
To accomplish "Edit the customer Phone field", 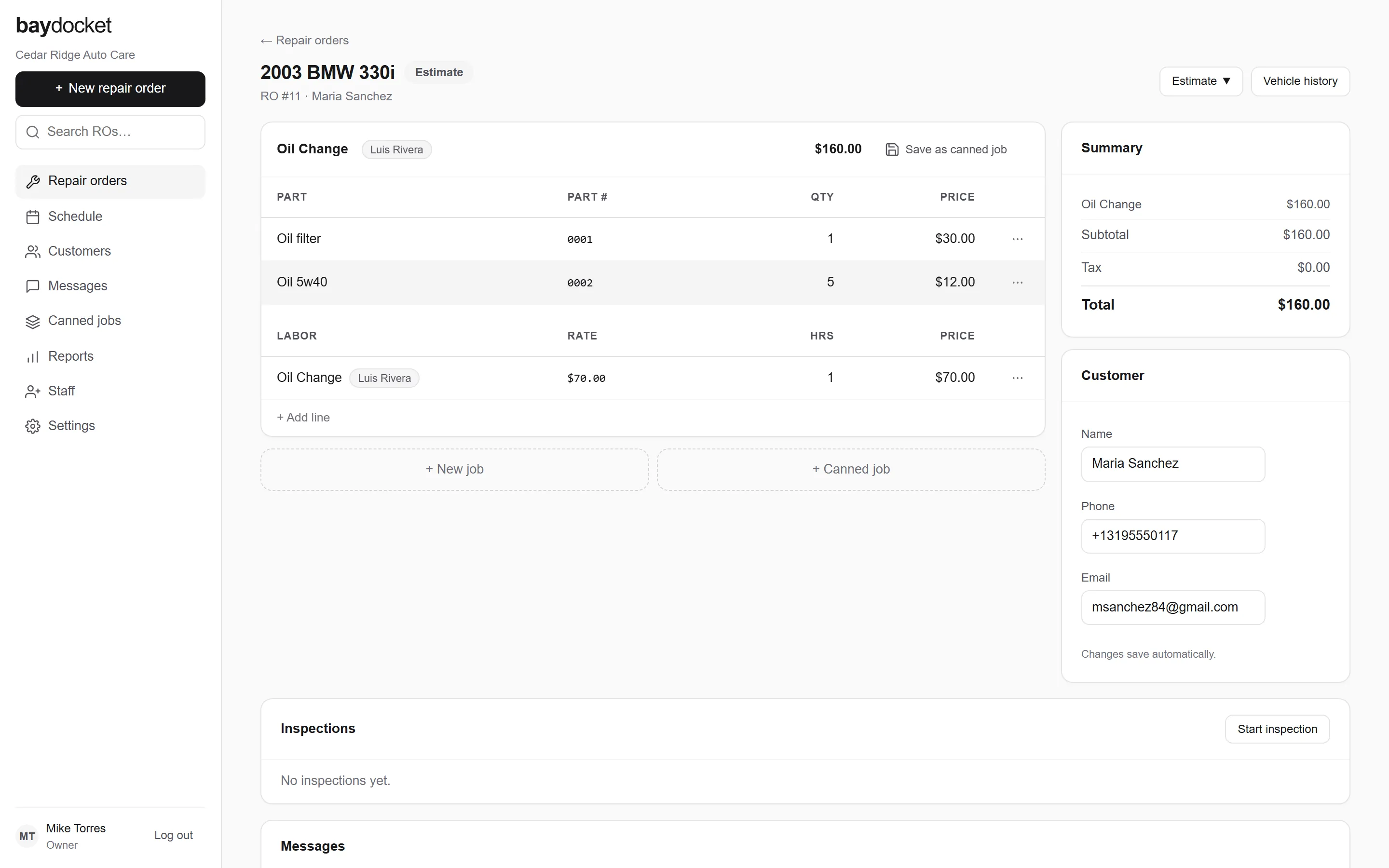I will tap(1172, 536).
